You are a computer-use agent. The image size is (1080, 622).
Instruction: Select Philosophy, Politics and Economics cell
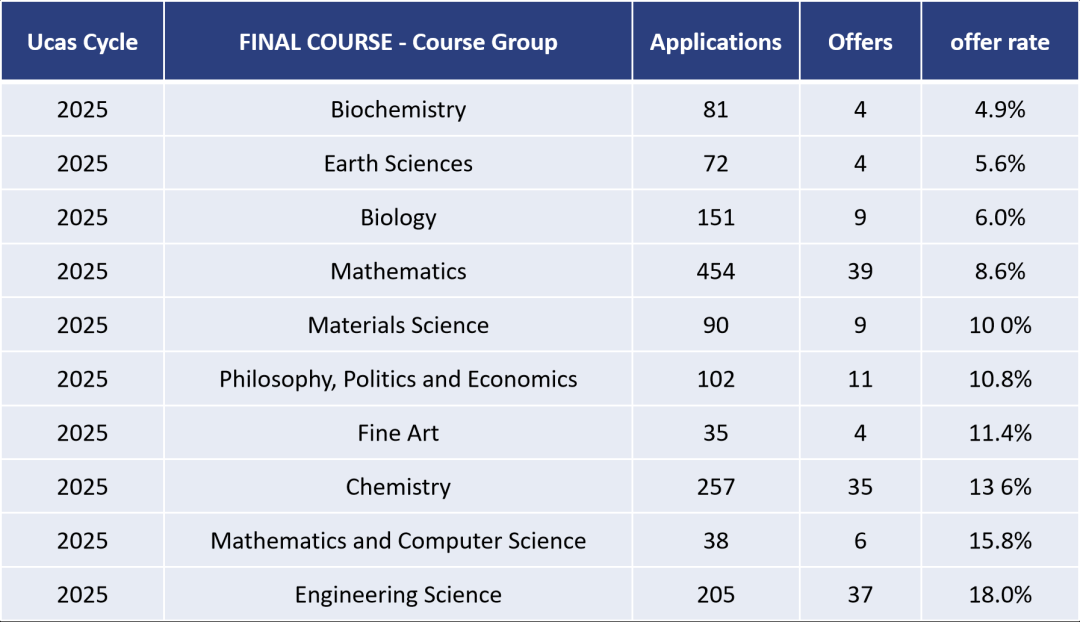point(398,380)
